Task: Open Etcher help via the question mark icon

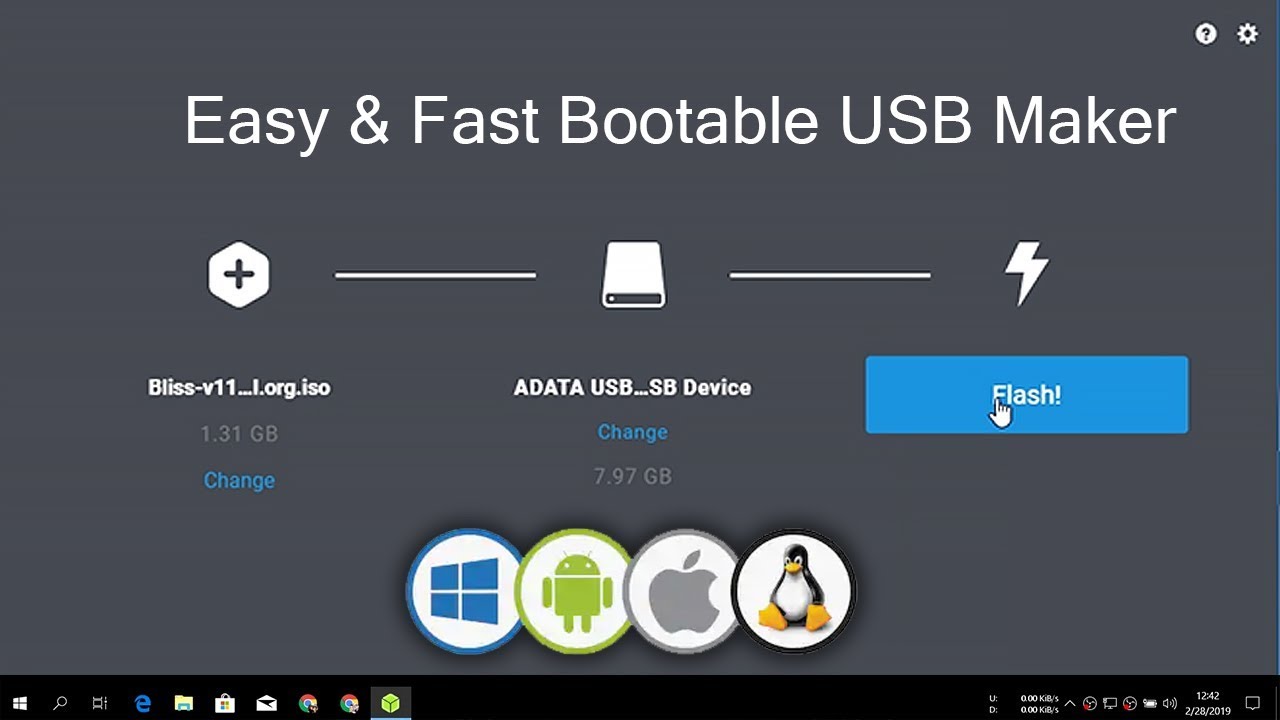Action: coord(1206,34)
